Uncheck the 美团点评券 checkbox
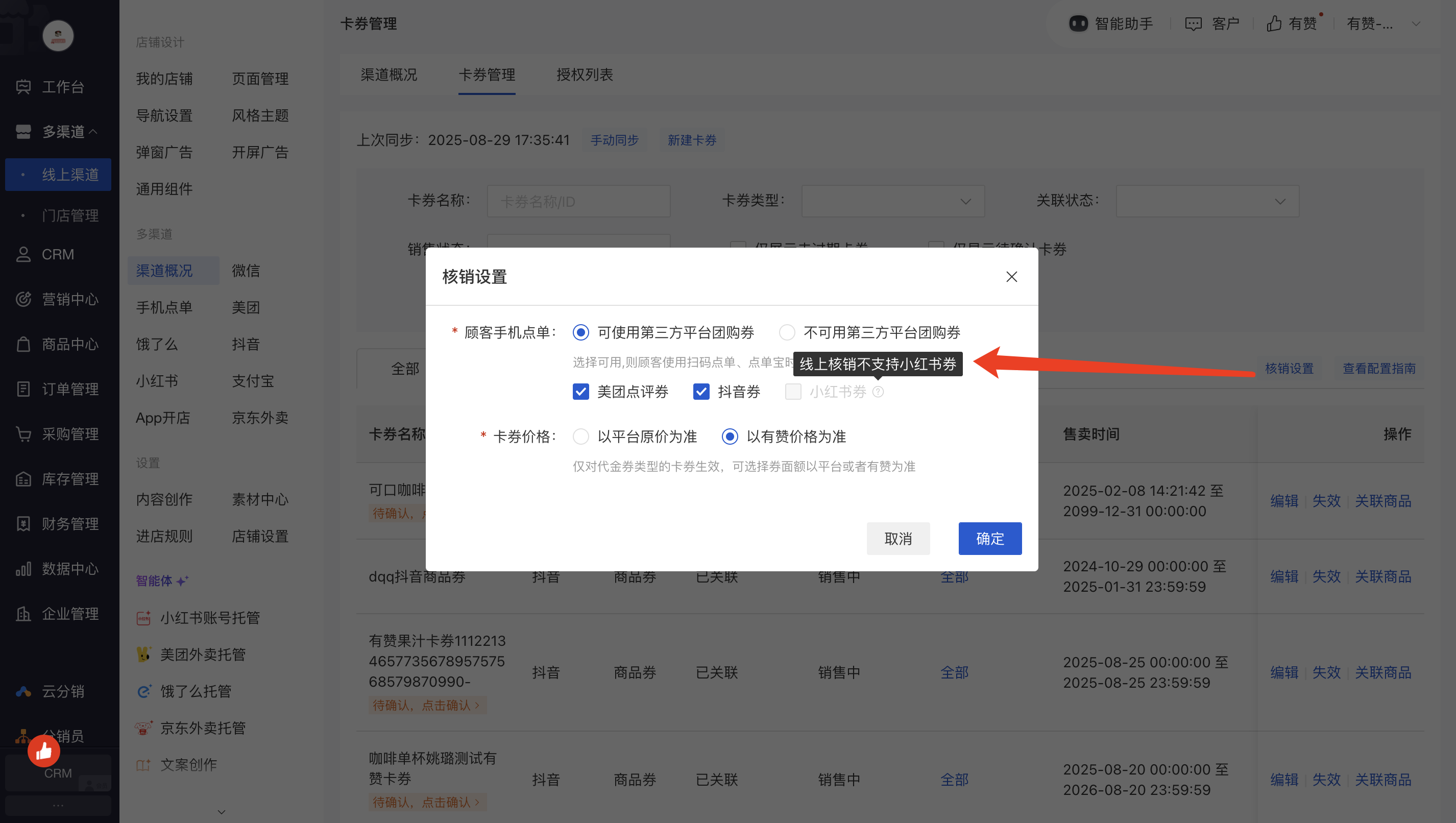Screen dimensions: 1456x823 (x=580, y=392)
